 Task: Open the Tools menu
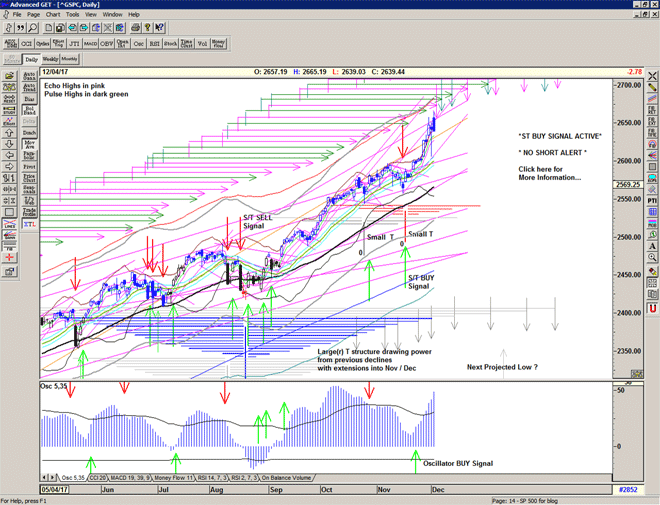[72, 15]
